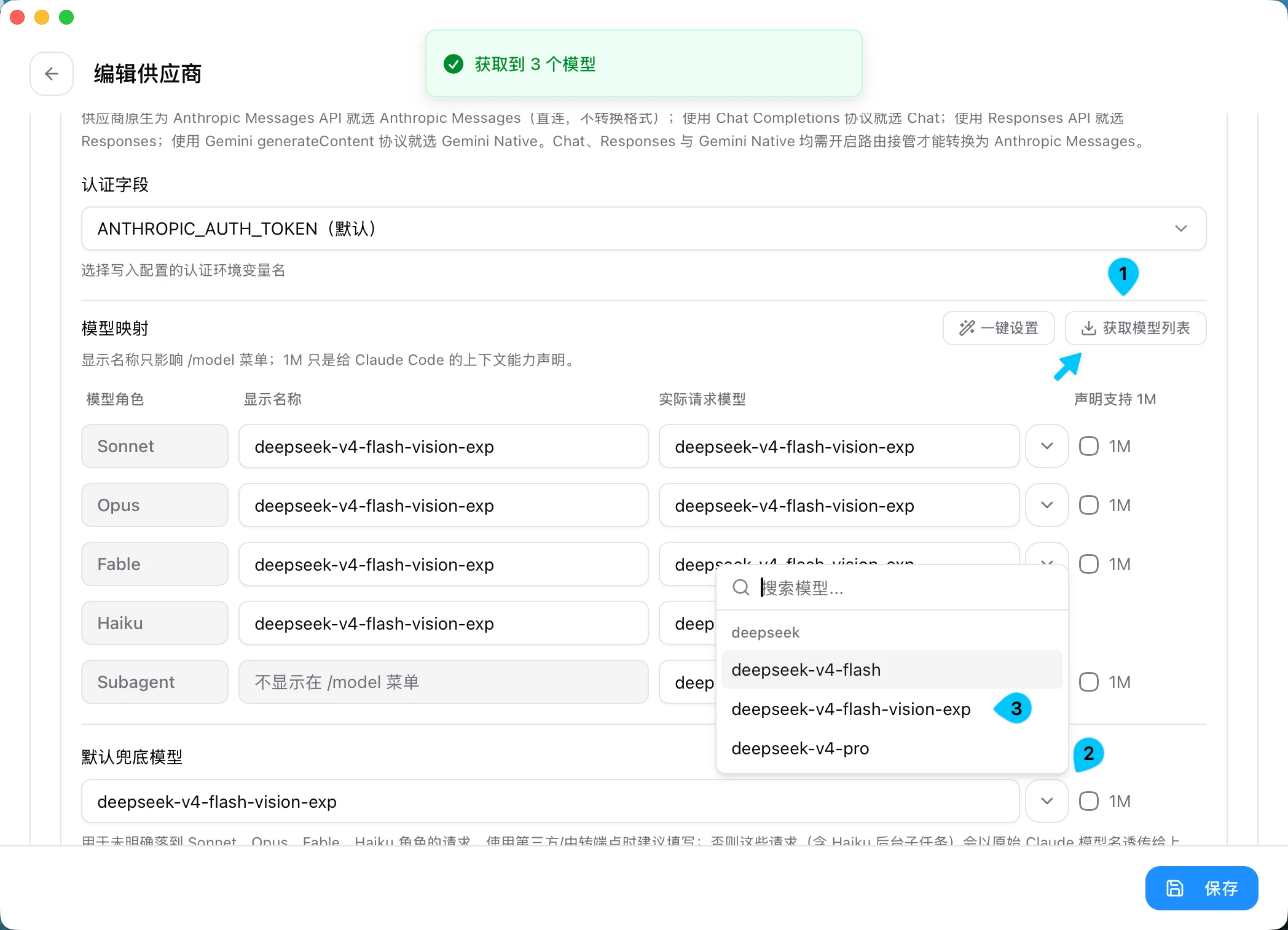Expand the default fallback model dropdown chevron

[x=1047, y=801]
